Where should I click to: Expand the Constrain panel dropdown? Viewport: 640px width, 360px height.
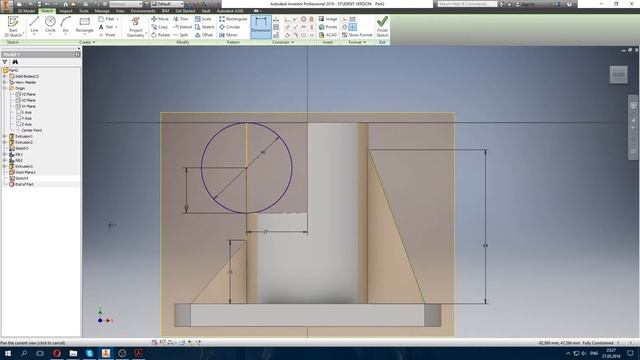(x=283, y=42)
